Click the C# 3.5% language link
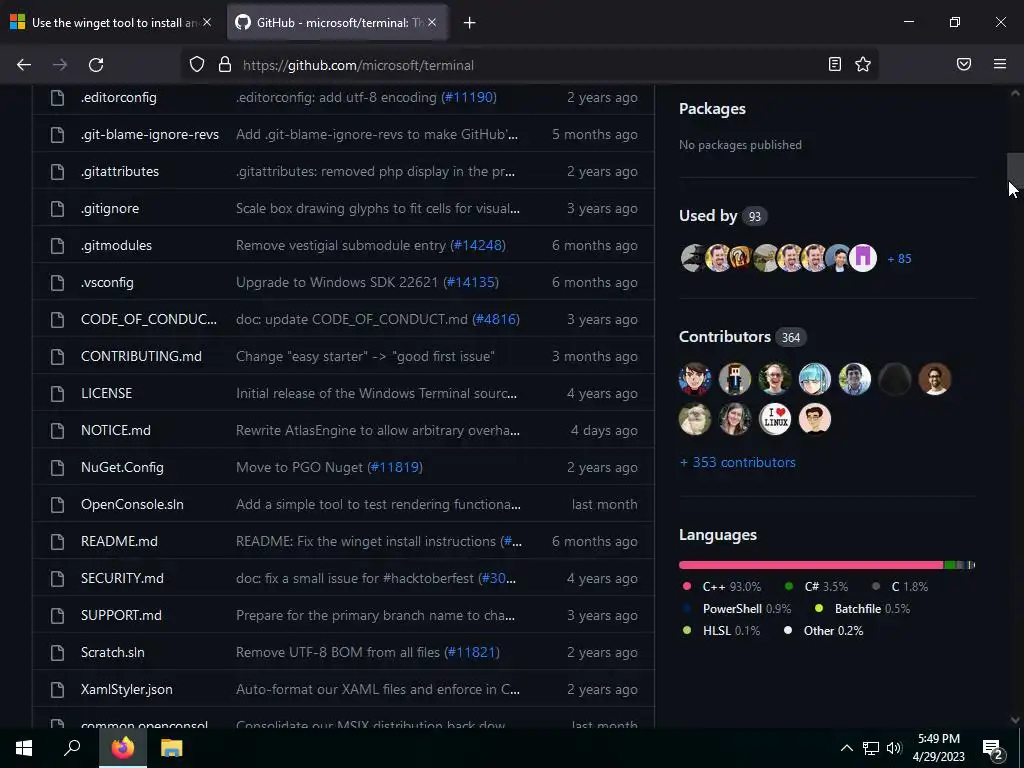This screenshot has width=1024, height=768. 817,586
